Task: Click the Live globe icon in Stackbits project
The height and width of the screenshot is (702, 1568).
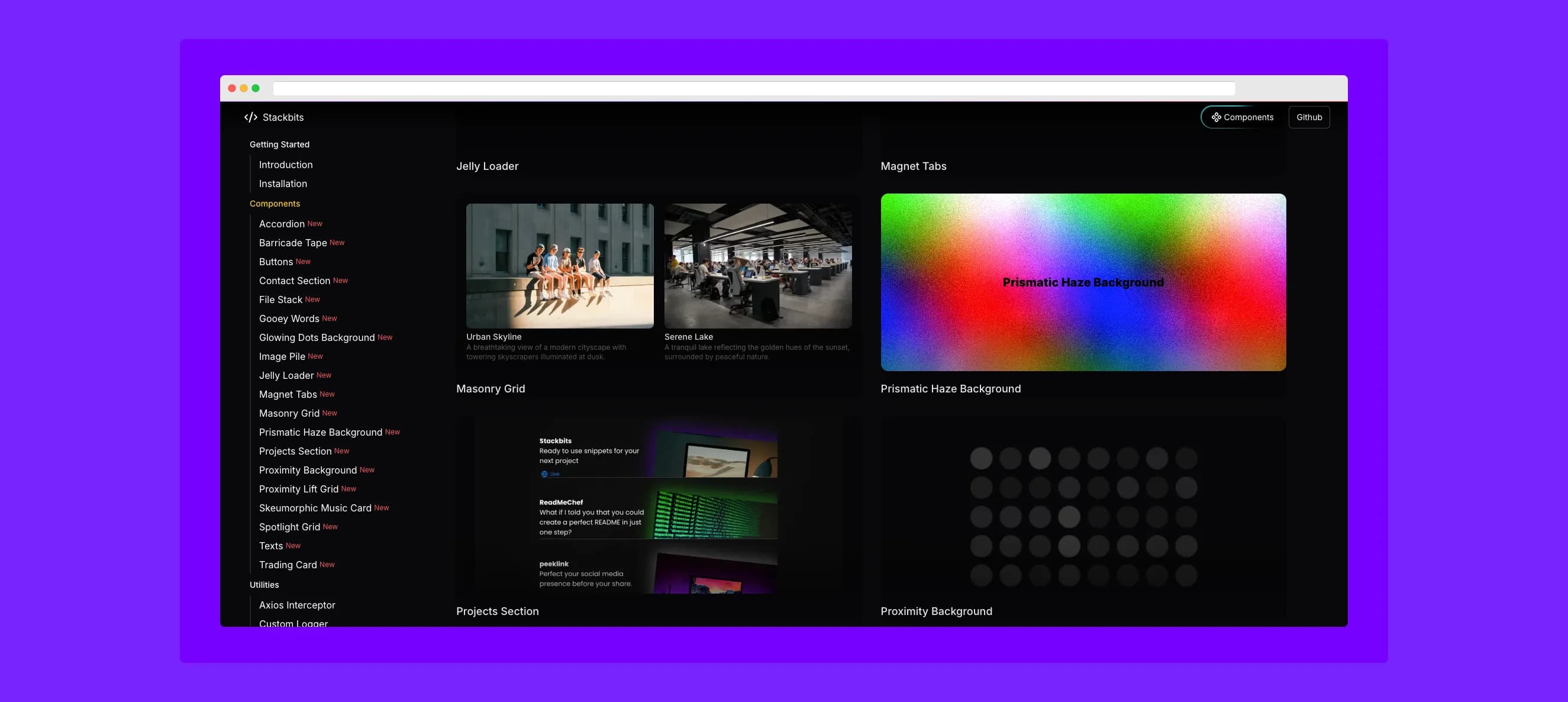Action: [x=544, y=474]
